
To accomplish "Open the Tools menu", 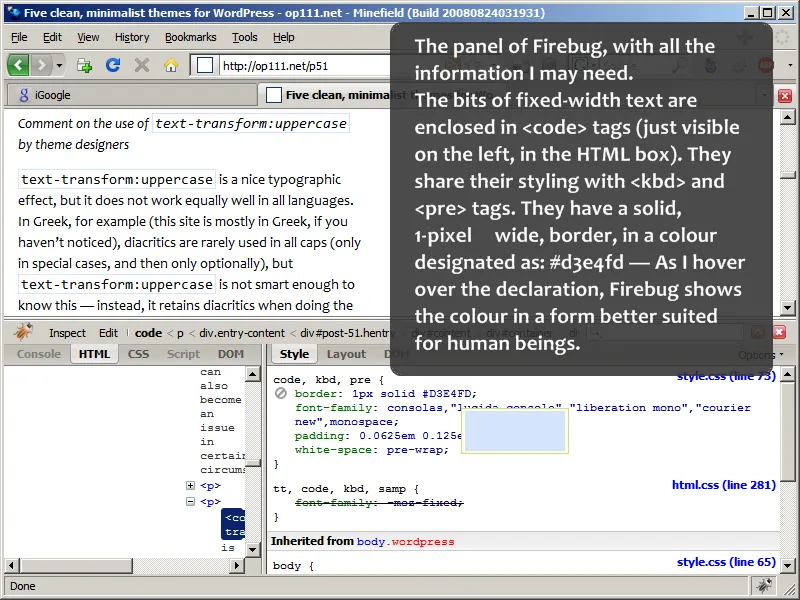I will [x=245, y=37].
